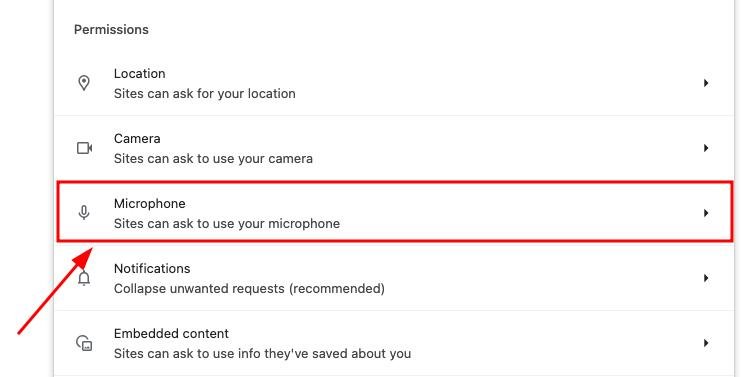Select the Microphone permission title
Image resolution: width=749 pixels, height=377 pixels.
[x=150, y=204]
